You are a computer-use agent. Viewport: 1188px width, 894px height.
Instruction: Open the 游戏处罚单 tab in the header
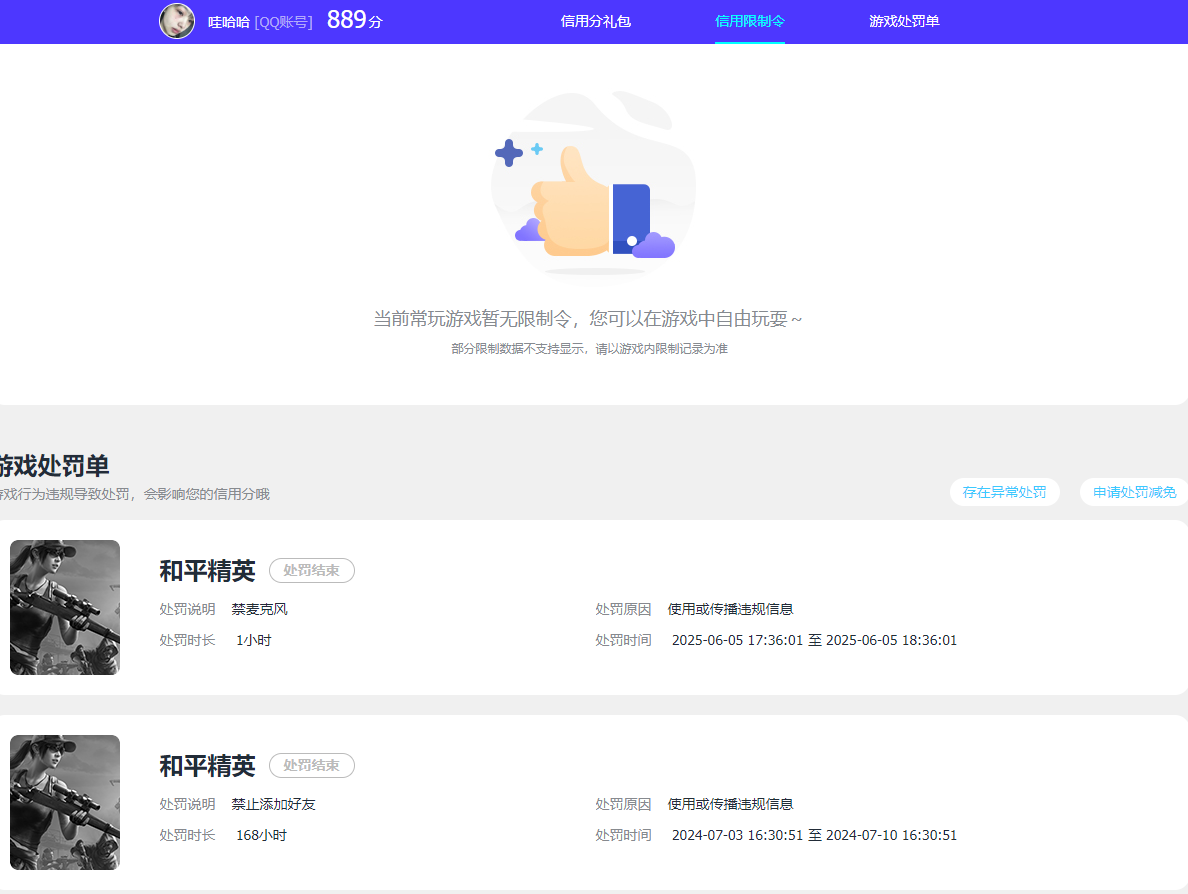[903, 21]
